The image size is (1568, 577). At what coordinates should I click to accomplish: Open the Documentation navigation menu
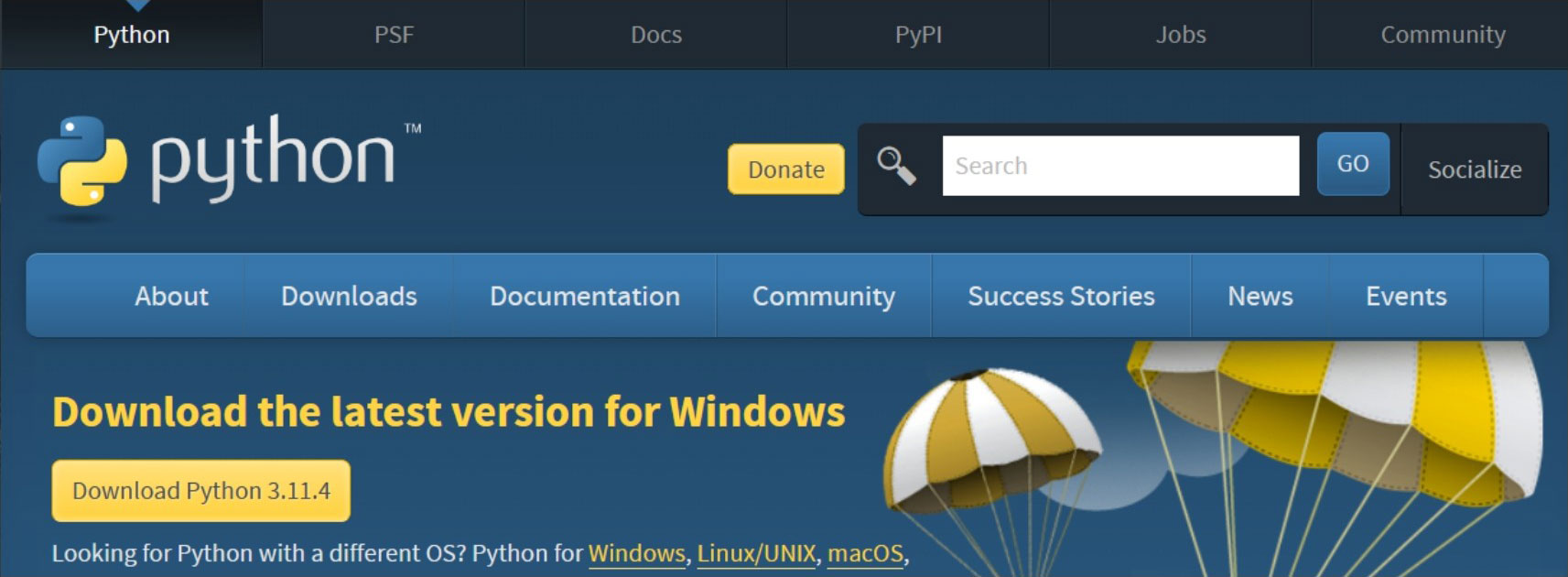(585, 296)
